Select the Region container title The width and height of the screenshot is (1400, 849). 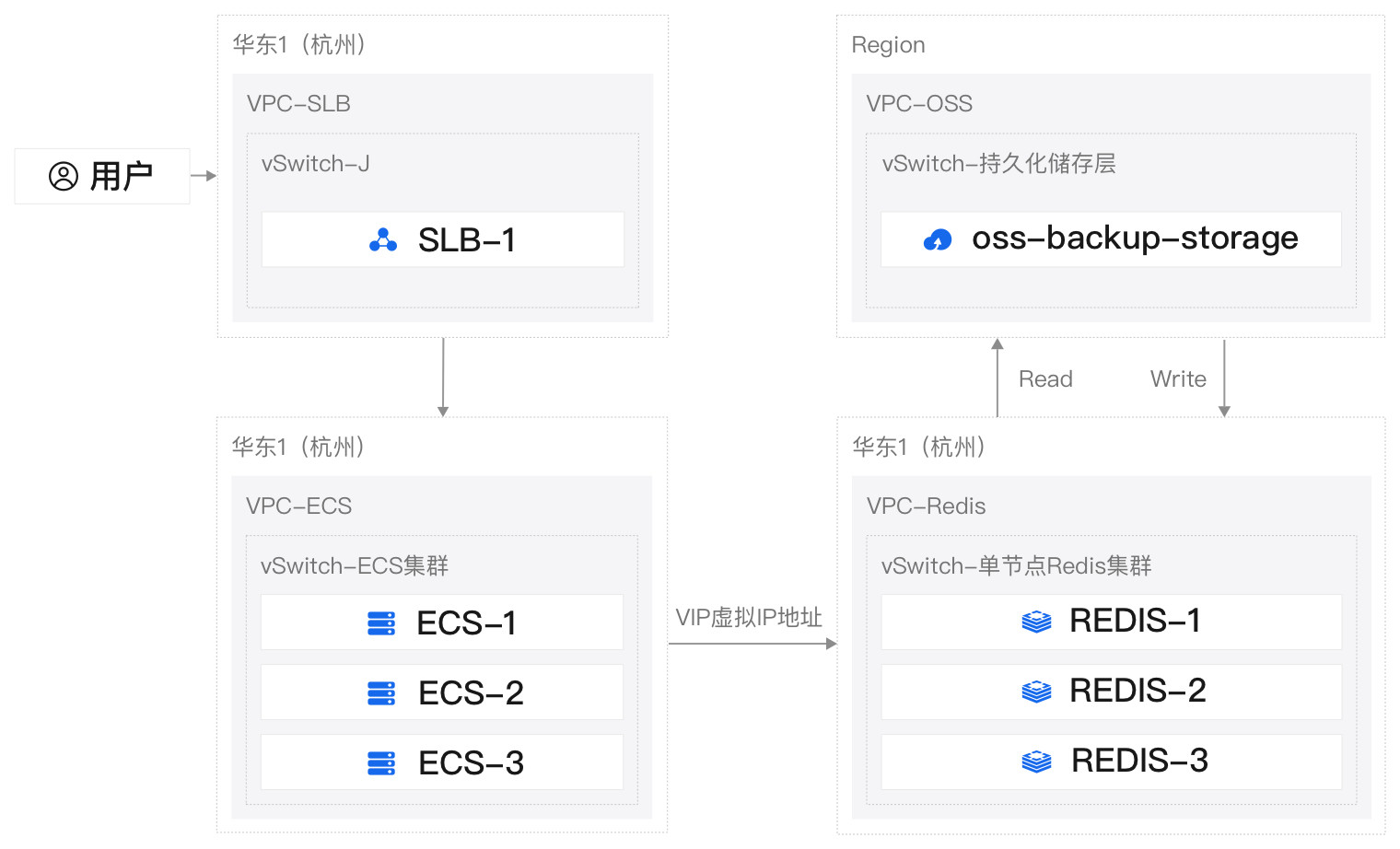click(x=888, y=45)
